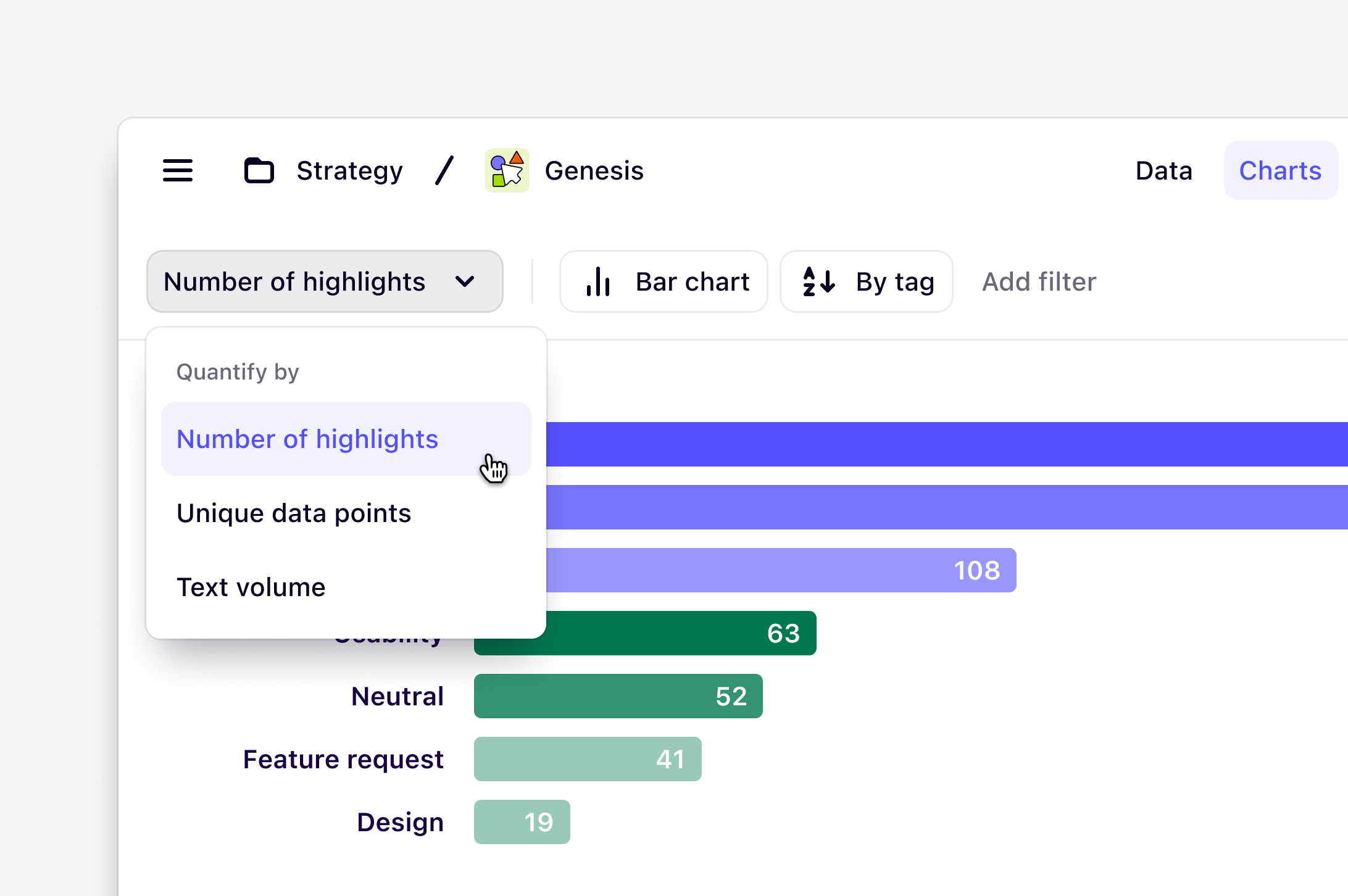1348x896 pixels.
Task: Switch to the Data tab
Action: pos(1163,171)
